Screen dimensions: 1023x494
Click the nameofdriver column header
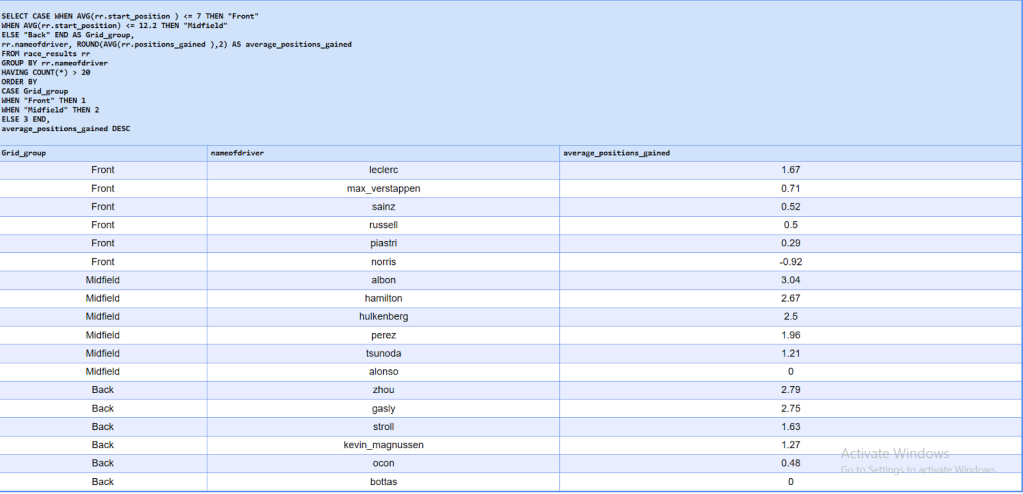[235, 153]
